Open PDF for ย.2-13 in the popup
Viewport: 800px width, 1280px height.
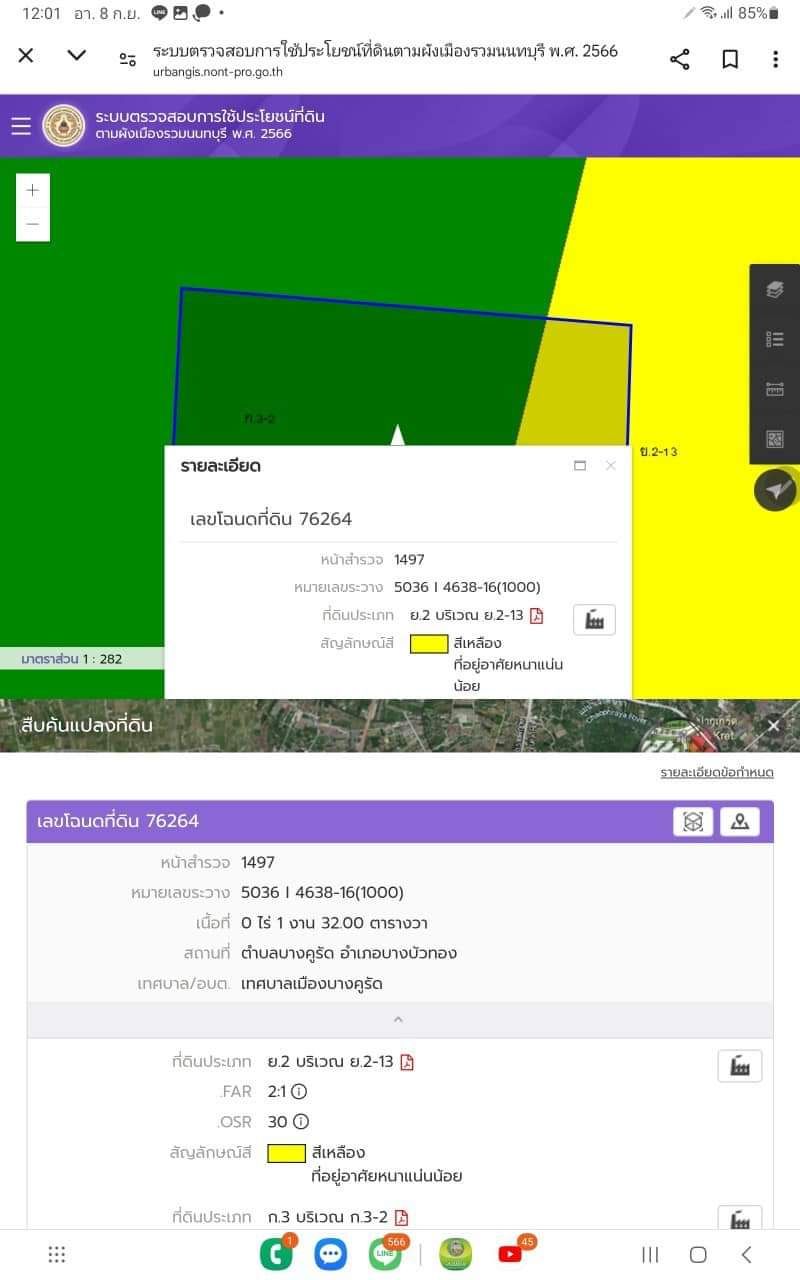coord(537,615)
